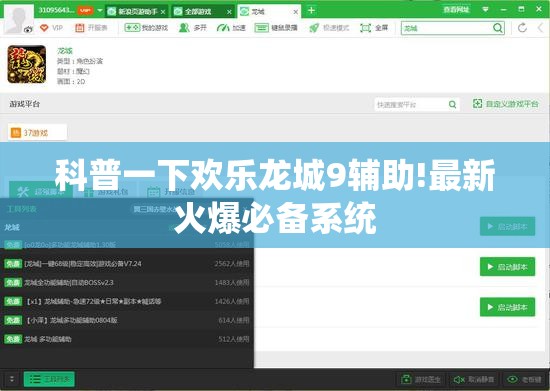This screenshot has height=391, width=550.
Task: Select the 龙城 heading in tool list
Action: tap(12, 228)
